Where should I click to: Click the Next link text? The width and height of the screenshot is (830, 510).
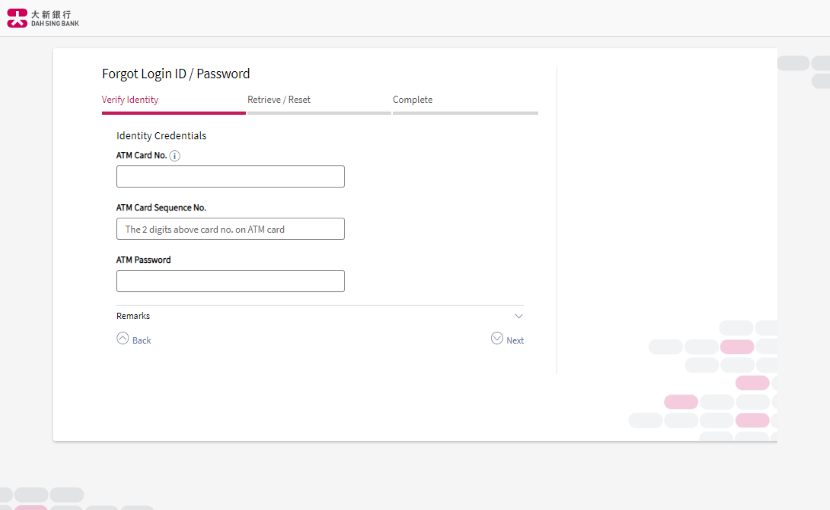point(515,341)
